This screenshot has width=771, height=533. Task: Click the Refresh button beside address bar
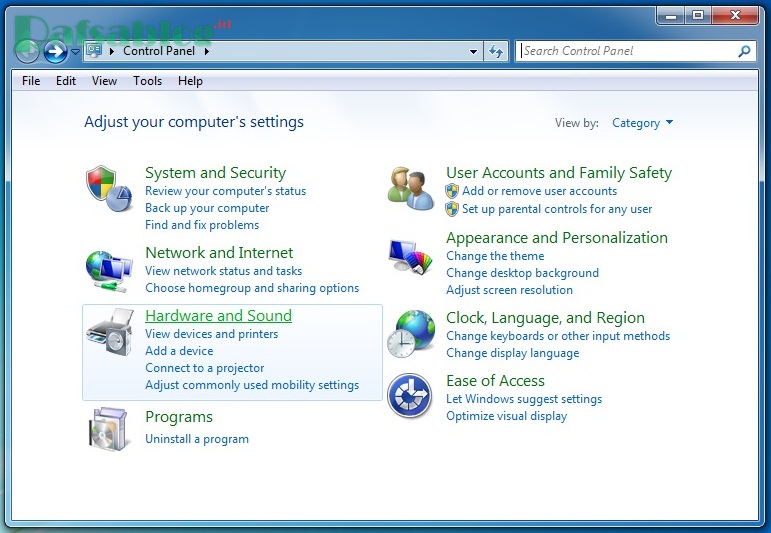click(x=496, y=51)
